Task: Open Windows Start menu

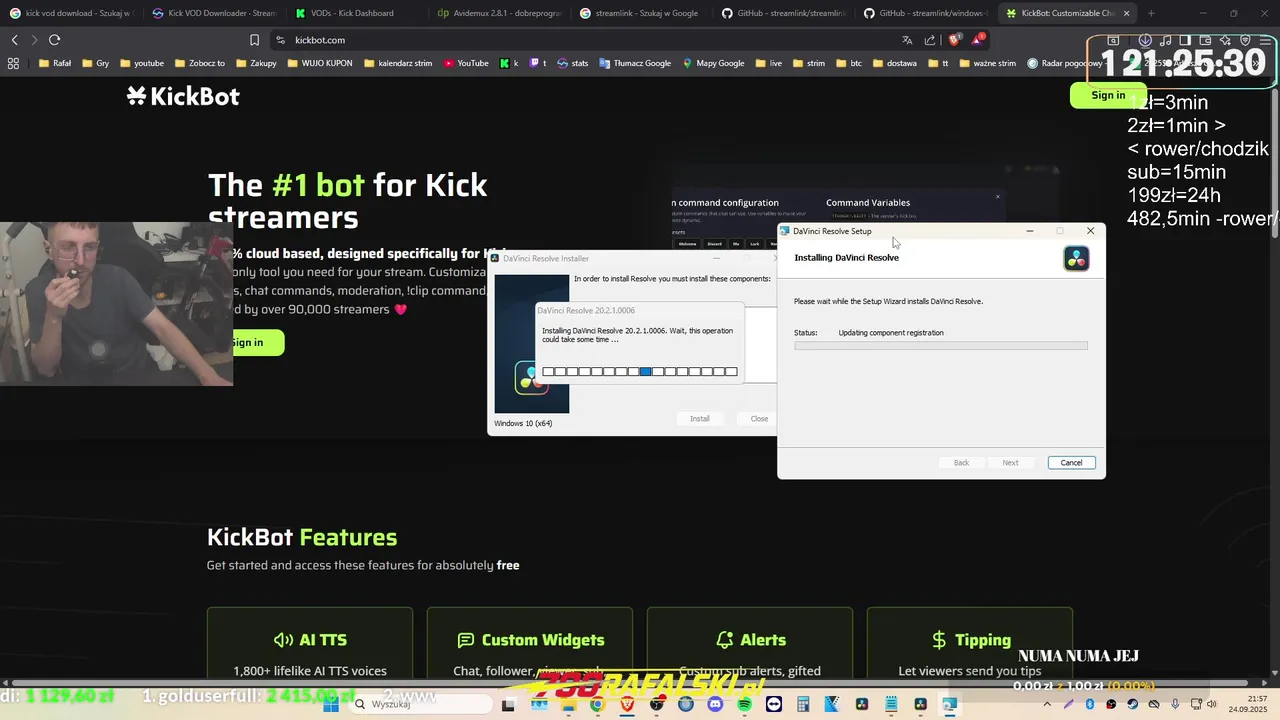Action: pyautogui.click(x=330, y=705)
